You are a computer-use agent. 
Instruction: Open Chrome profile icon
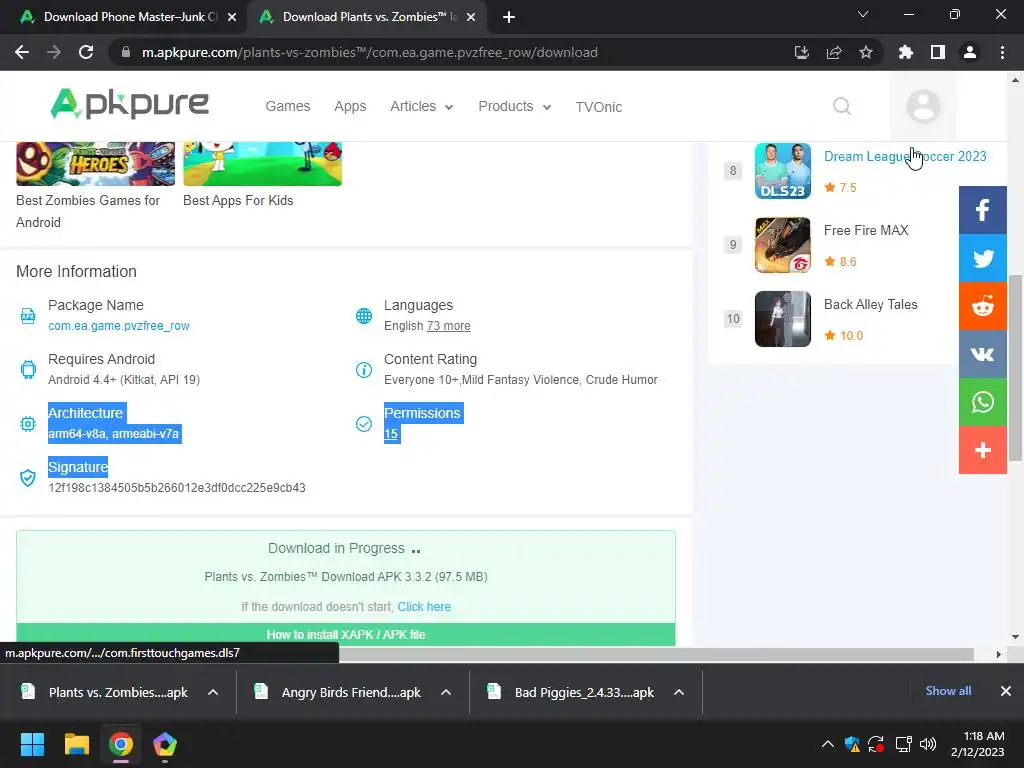pyautogui.click(x=970, y=52)
